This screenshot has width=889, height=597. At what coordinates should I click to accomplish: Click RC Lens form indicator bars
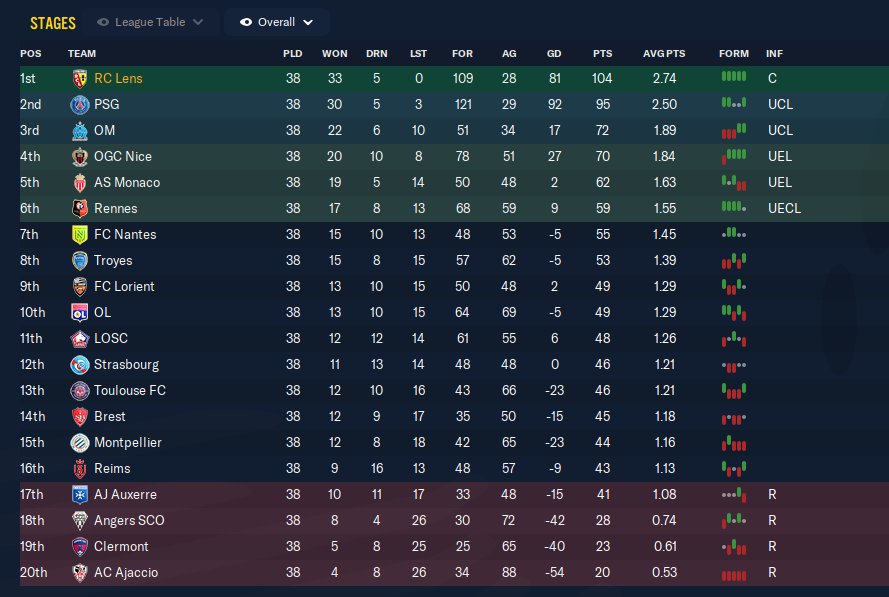tap(733, 77)
